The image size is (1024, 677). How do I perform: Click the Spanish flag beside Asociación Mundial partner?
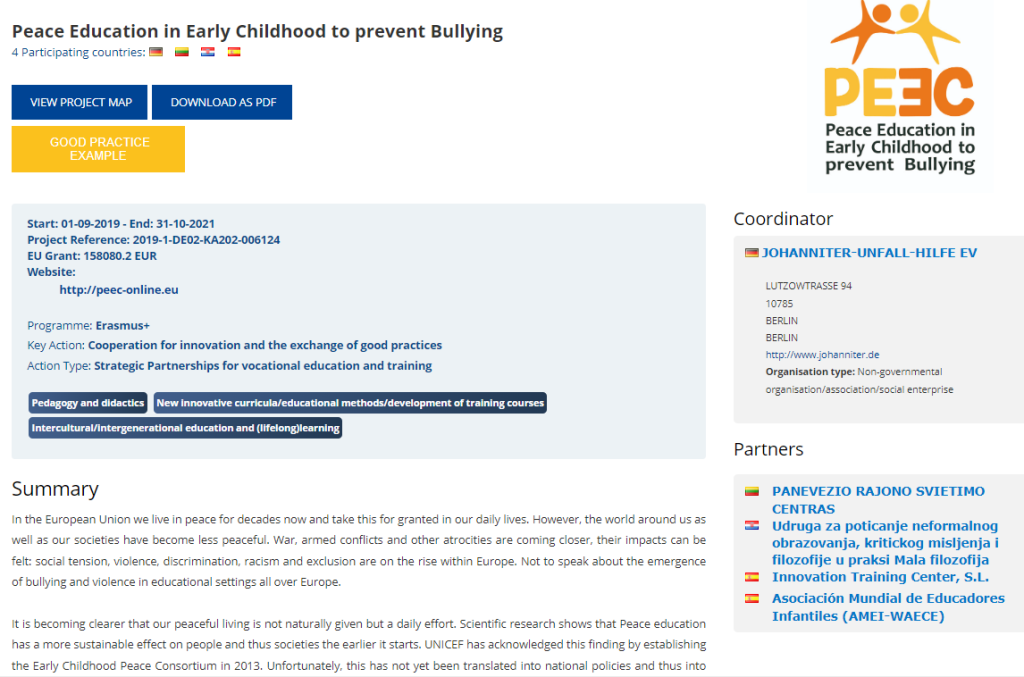[752, 598]
